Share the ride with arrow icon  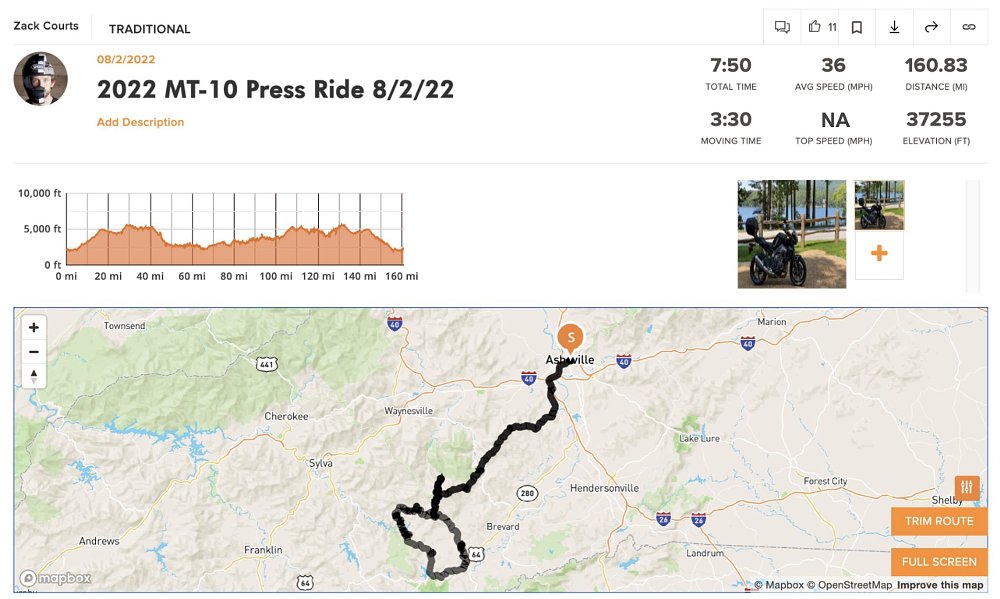pyautogui.click(x=931, y=27)
